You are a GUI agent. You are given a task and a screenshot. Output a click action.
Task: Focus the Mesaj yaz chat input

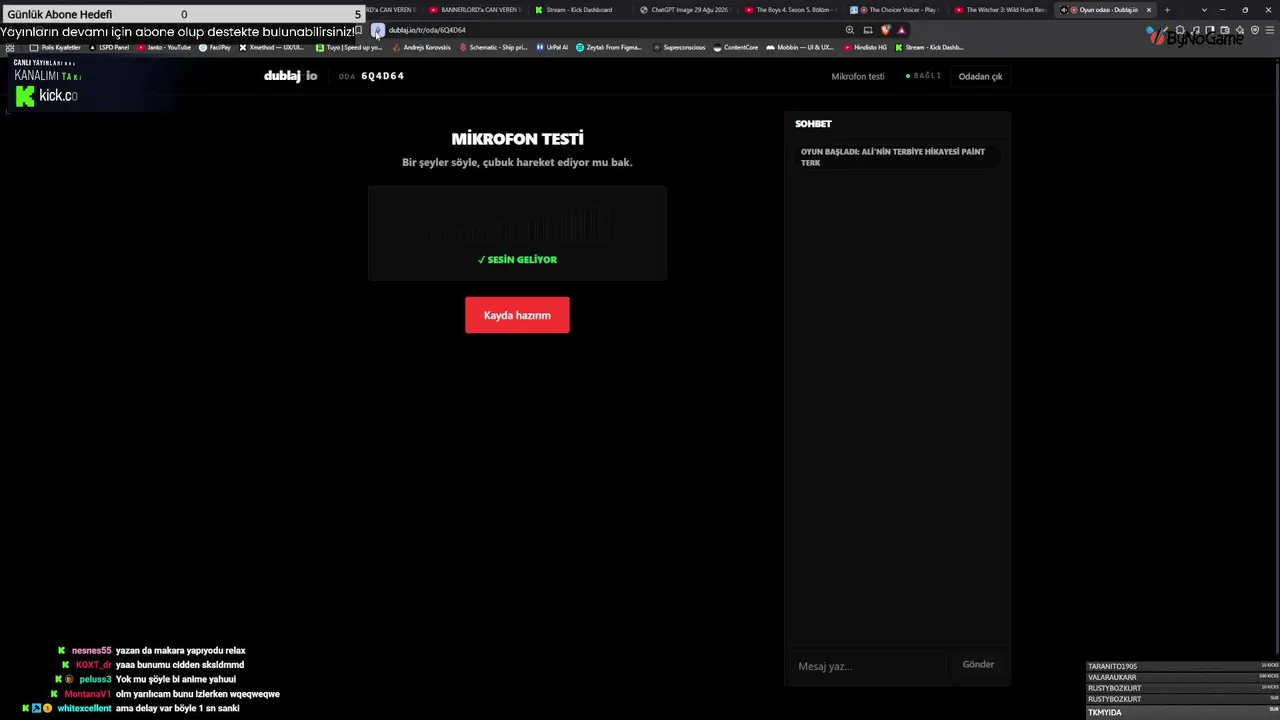coord(870,666)
